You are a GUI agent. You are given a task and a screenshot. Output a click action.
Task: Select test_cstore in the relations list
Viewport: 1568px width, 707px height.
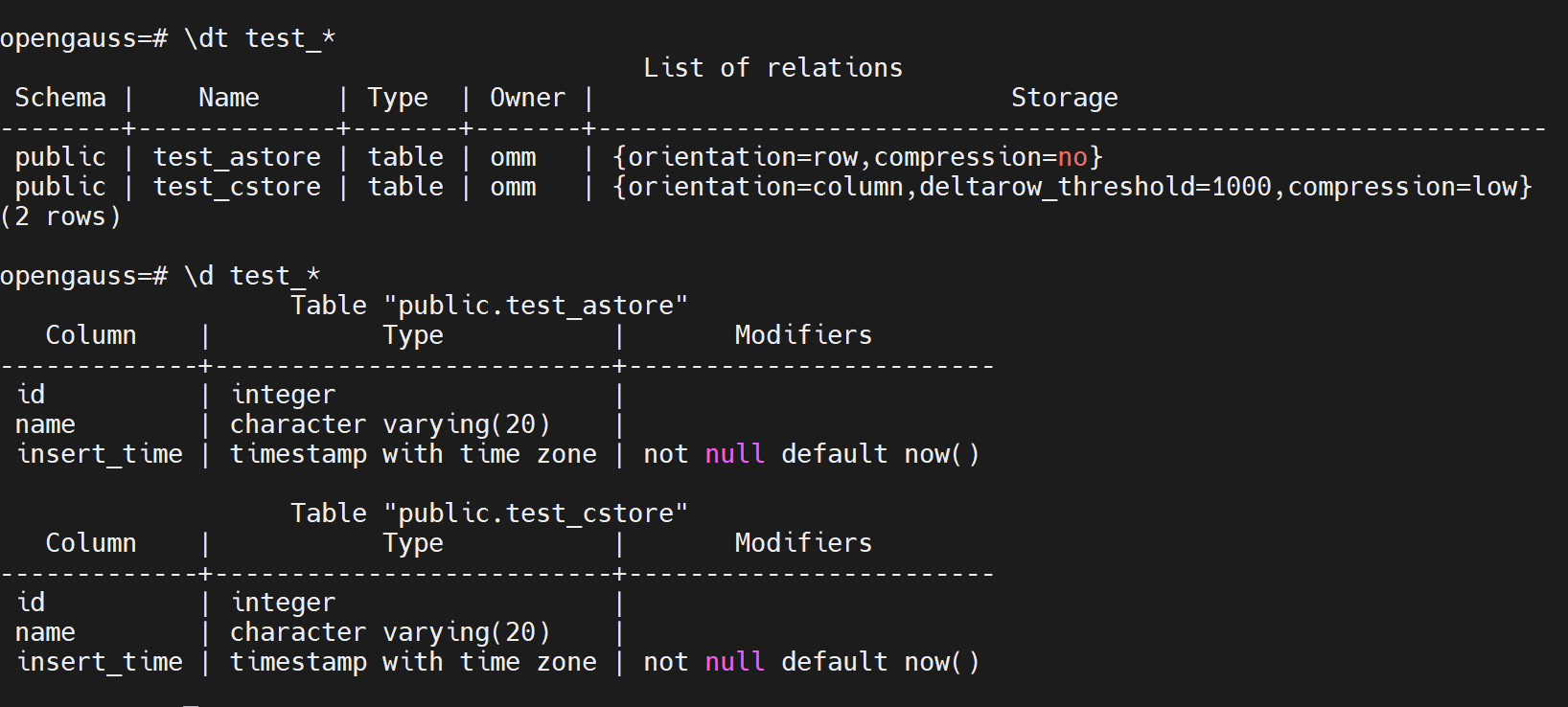pos(237,187)
